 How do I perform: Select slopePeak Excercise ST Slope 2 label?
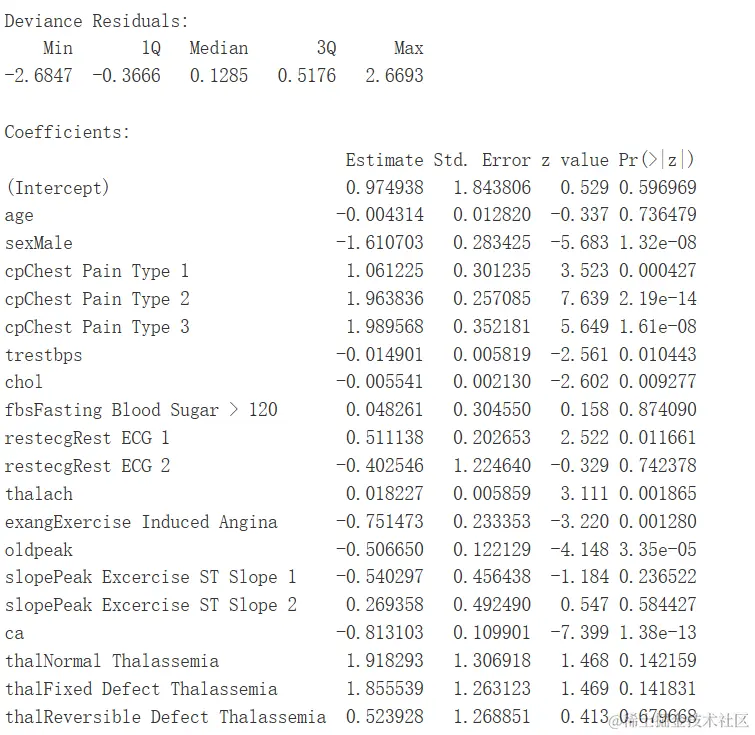tap(151, 605)
